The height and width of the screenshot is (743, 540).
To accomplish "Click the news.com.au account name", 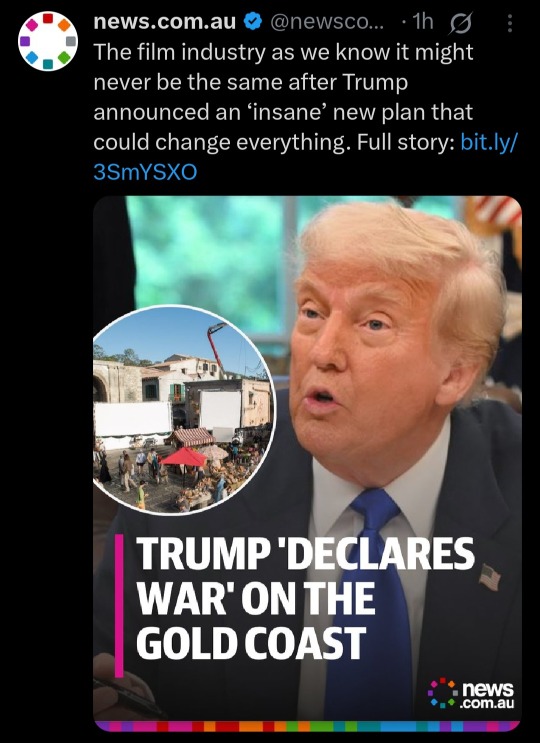I will pos(164,21).
